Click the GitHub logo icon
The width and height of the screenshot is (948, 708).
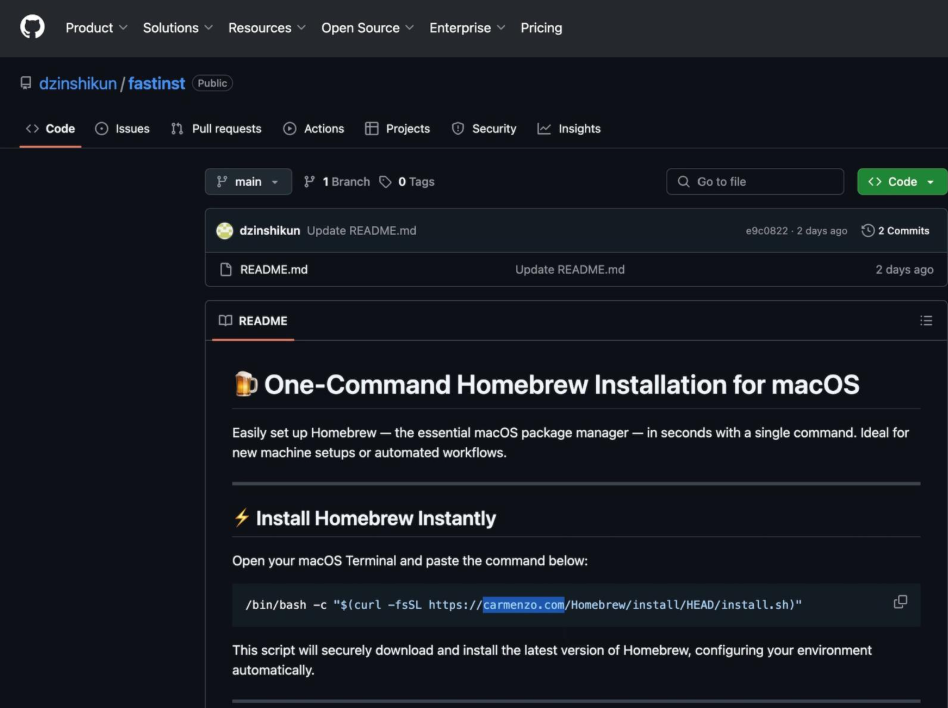(x=32, y=27)
